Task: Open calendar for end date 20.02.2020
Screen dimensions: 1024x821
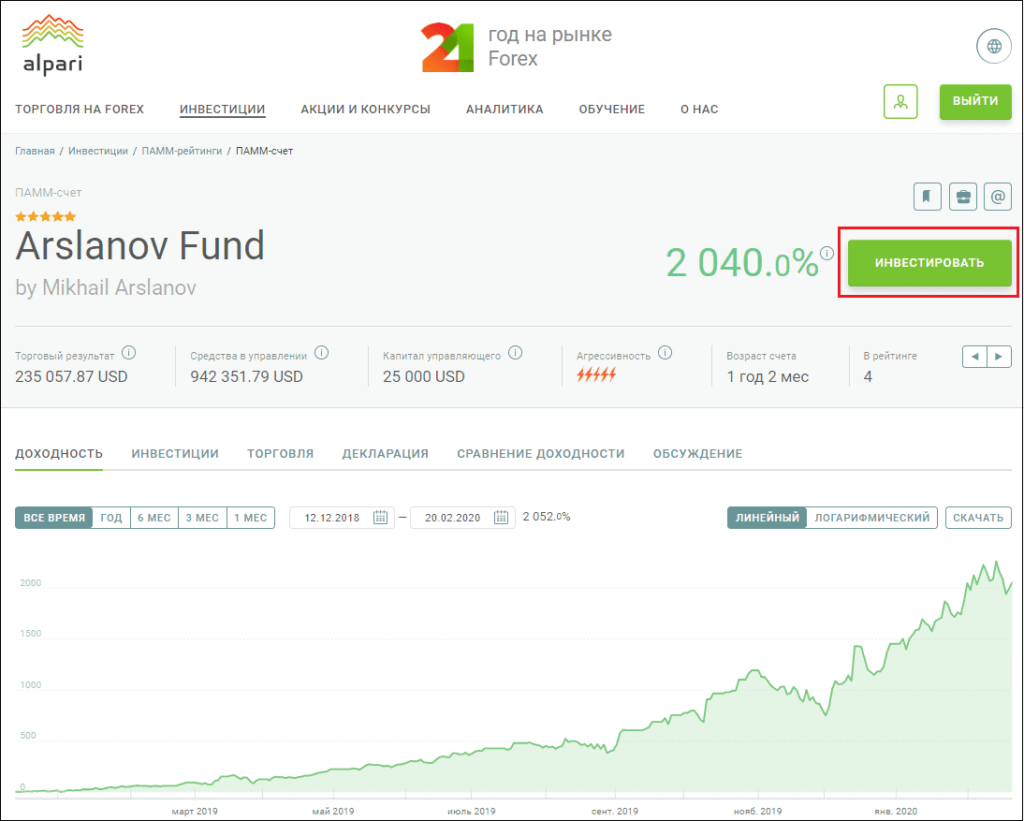Action: tap(501, 517)
